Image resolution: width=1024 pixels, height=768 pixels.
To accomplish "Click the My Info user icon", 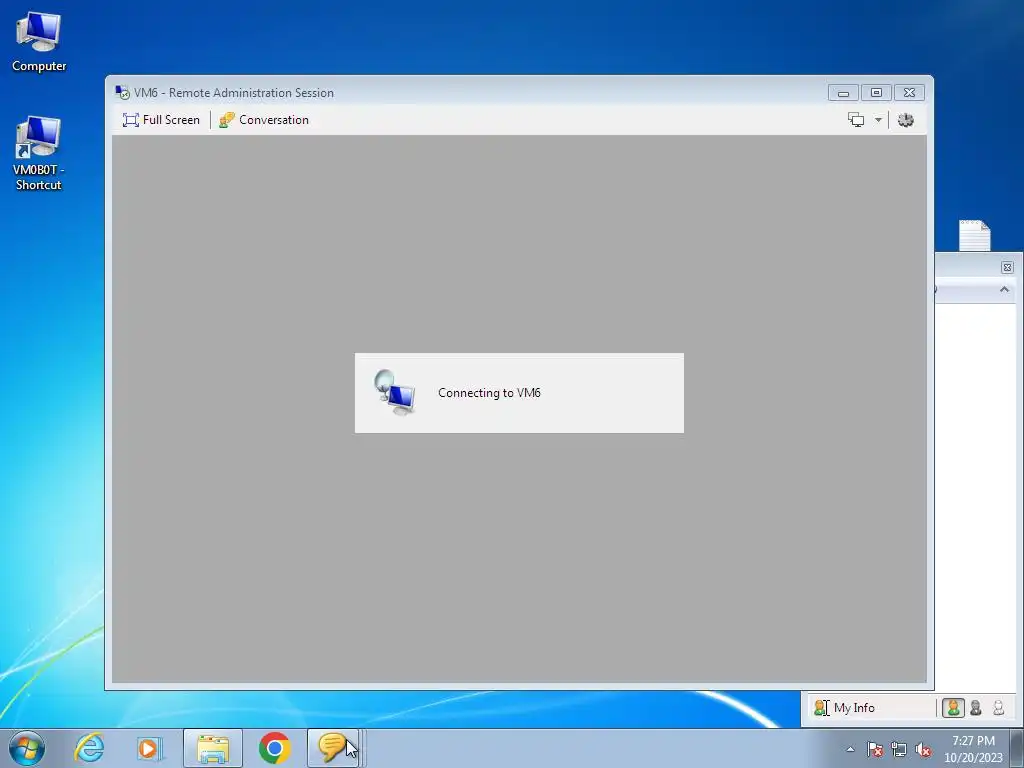I will point(821,707).
